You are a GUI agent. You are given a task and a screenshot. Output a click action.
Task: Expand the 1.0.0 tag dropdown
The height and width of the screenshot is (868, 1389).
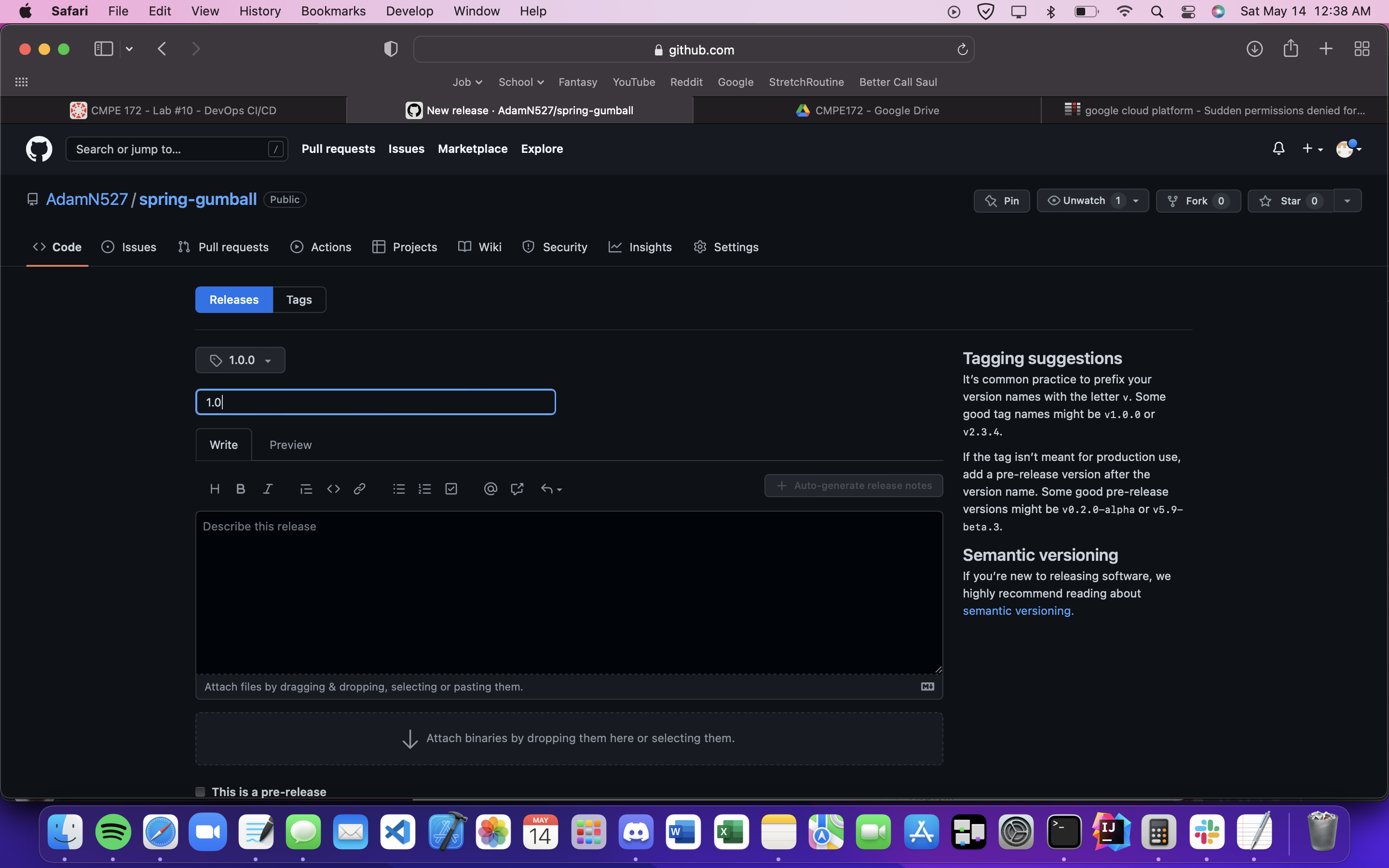point(241,360)
